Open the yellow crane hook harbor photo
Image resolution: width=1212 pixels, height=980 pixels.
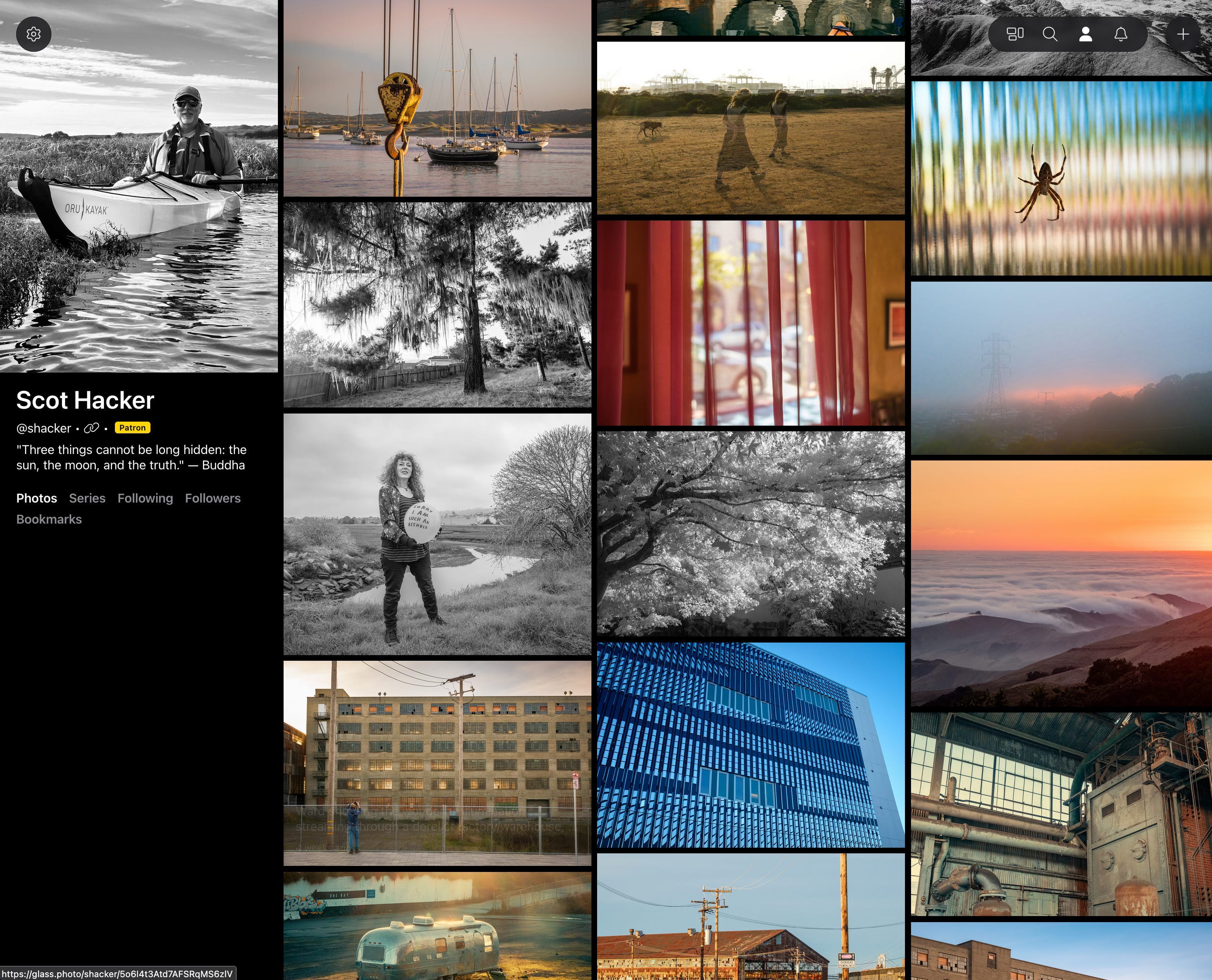click(x=437, y=99)
